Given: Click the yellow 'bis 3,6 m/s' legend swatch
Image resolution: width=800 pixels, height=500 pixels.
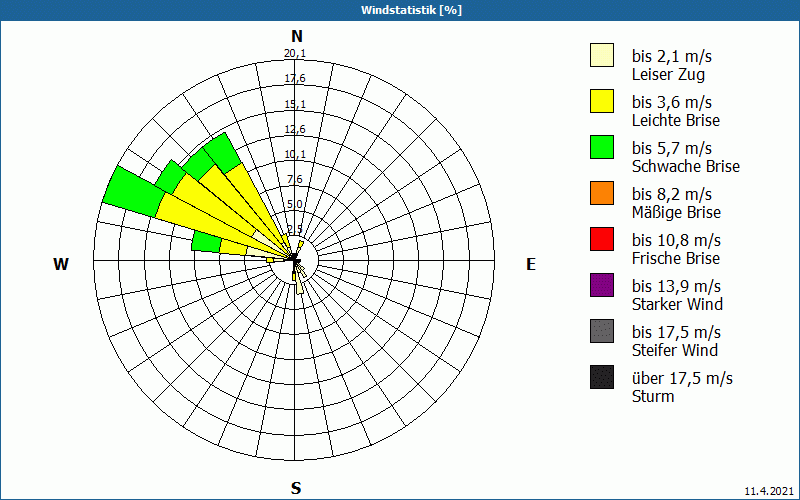Looking at the screenshot, I should [x=602, y=101].
